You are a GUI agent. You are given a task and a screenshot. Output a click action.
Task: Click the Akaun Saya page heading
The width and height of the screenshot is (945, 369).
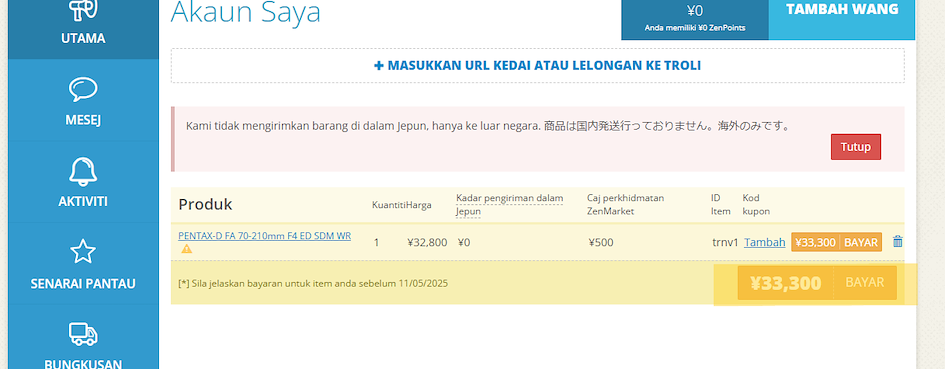click(x=246, y=12)
